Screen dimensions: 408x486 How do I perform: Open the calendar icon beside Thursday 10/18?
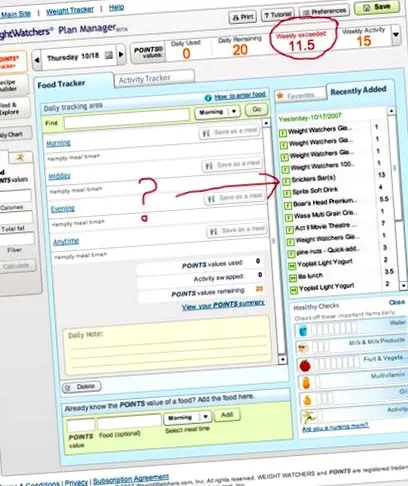[x=109, y=55]
